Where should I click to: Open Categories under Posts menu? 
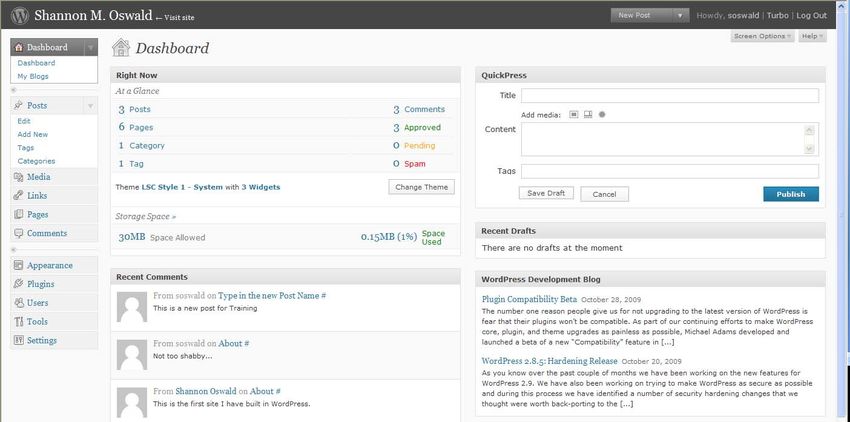[36, 161]
